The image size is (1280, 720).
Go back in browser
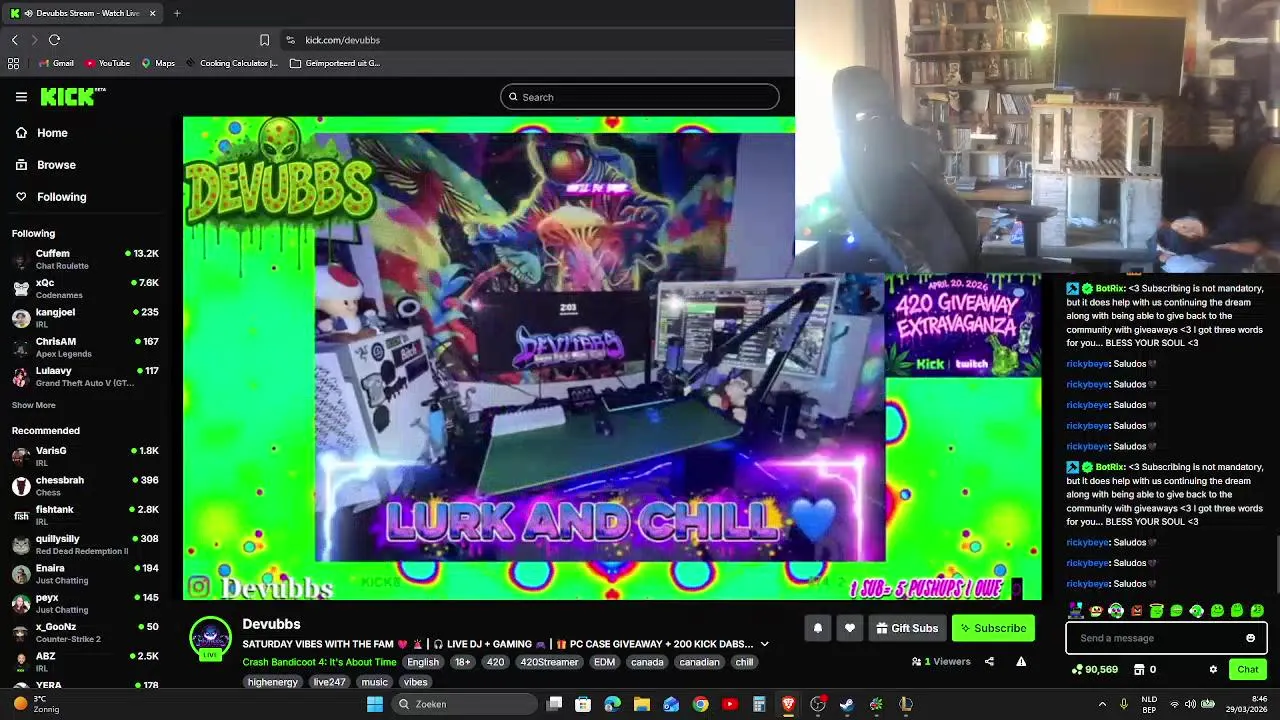[x=14, y=40]
